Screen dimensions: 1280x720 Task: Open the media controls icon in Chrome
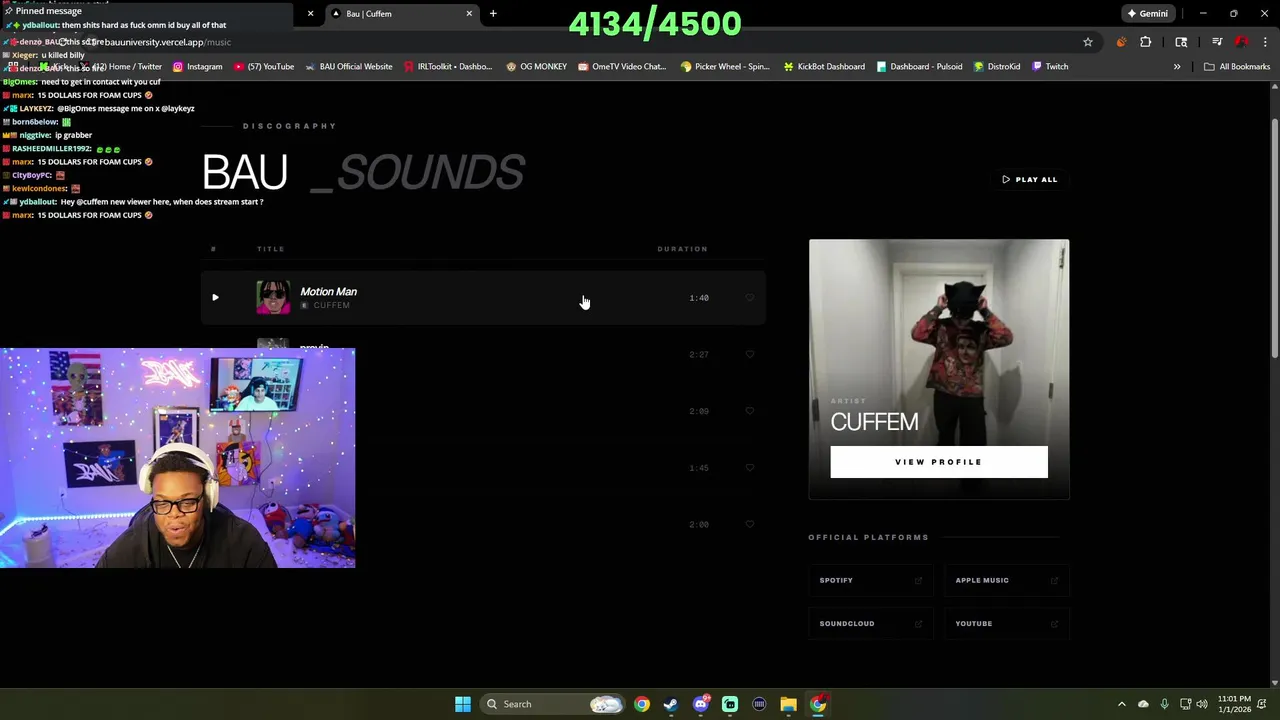click(1217, 42)
